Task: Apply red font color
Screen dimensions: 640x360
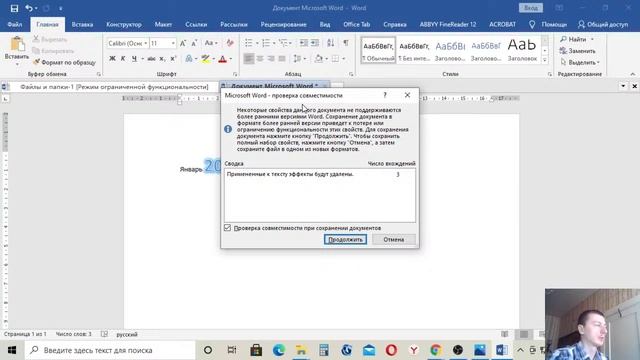Action: [x=222, y=59]
